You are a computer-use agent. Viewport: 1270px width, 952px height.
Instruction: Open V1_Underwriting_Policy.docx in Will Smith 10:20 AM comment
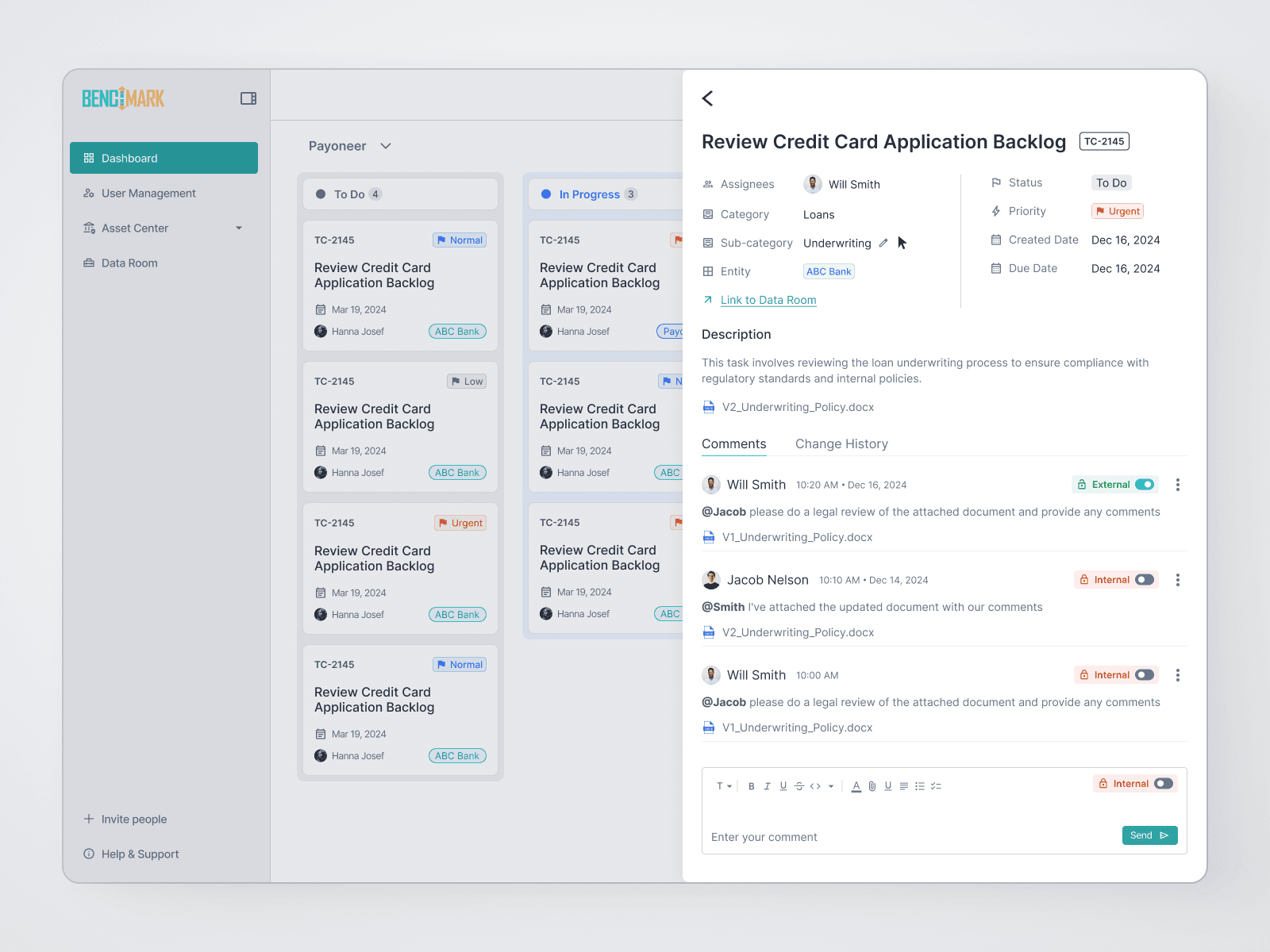[797, 537]
